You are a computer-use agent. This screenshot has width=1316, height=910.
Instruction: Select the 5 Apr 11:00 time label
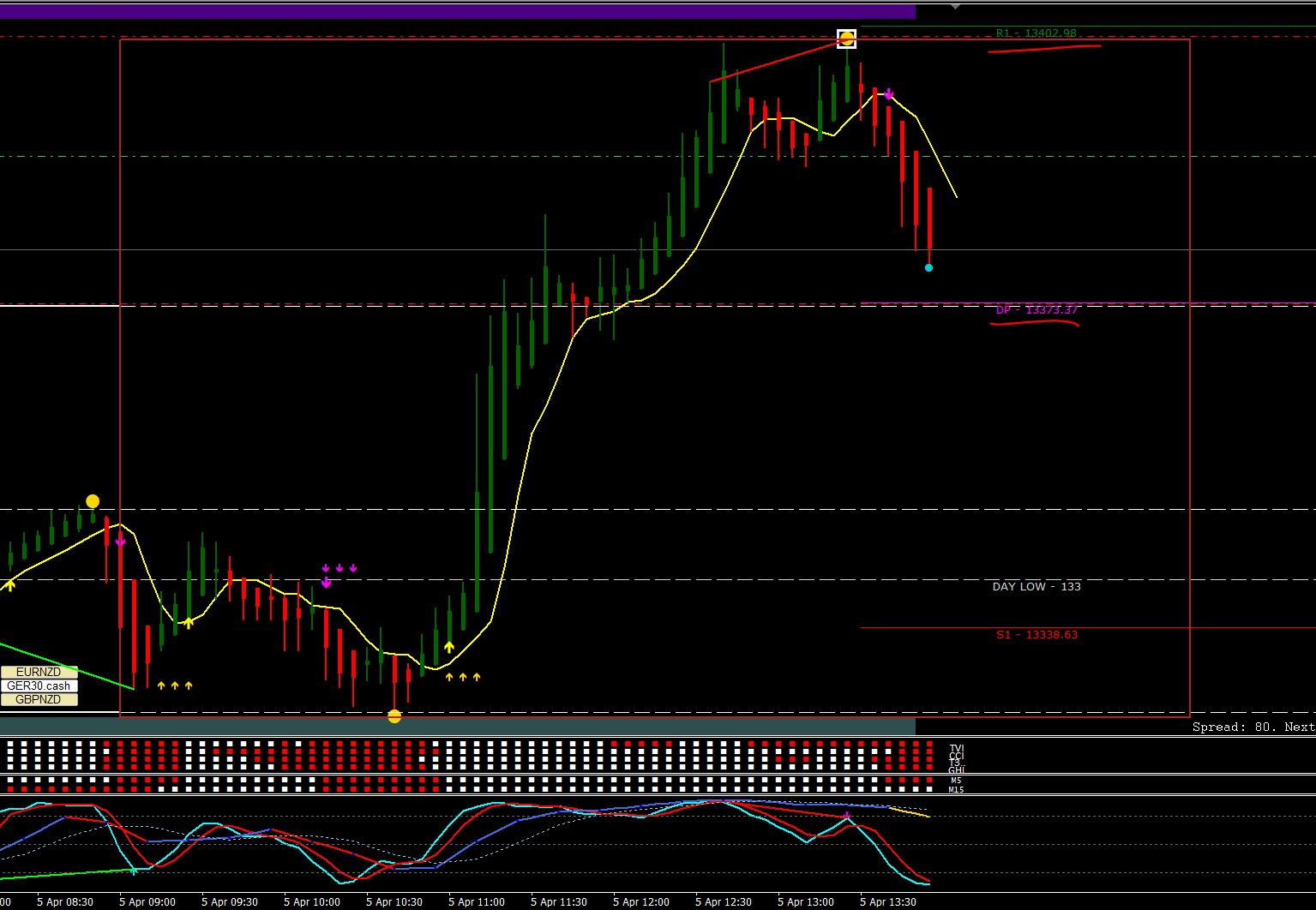[477, 901]
